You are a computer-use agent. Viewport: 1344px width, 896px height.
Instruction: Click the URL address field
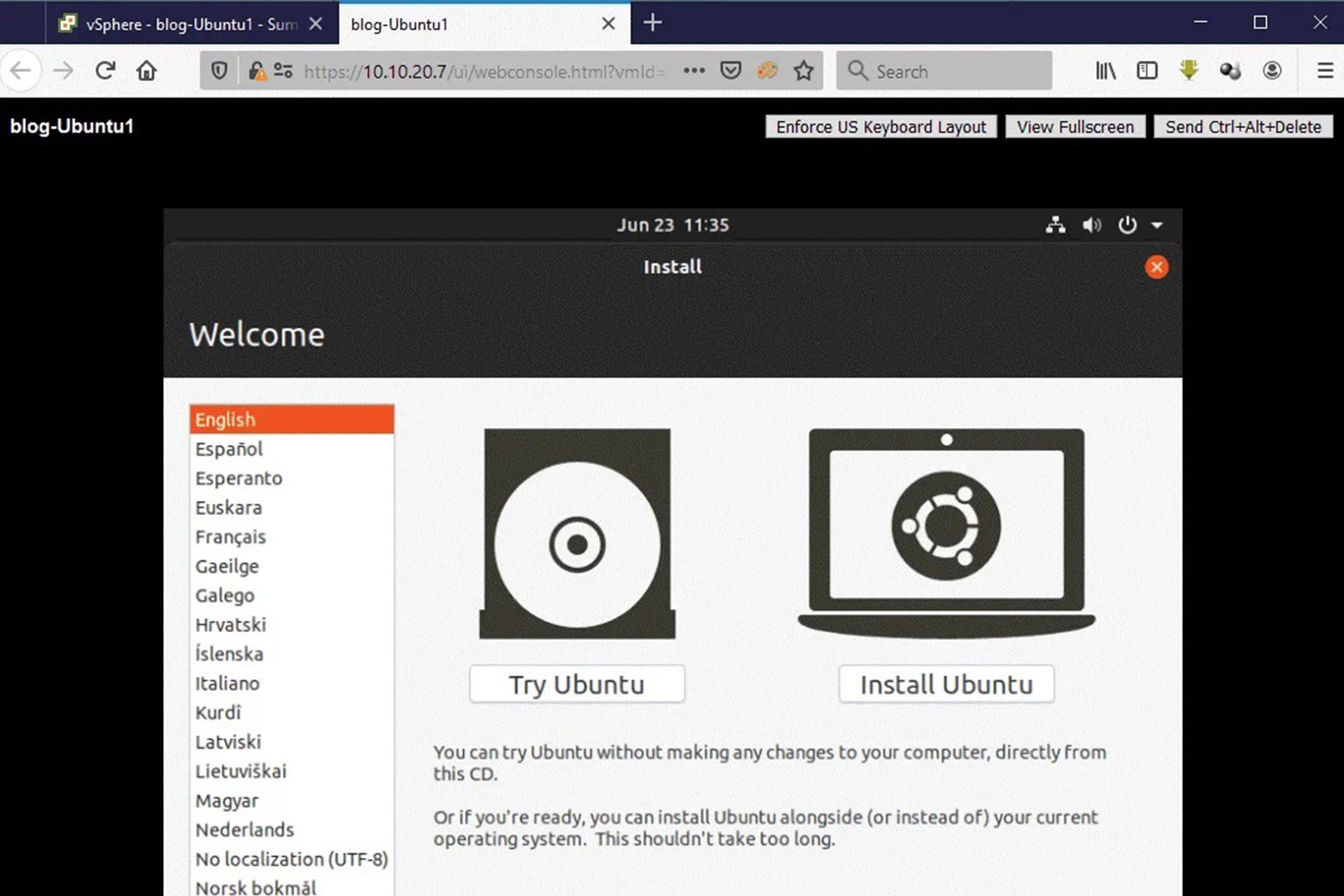click(484, 71)
